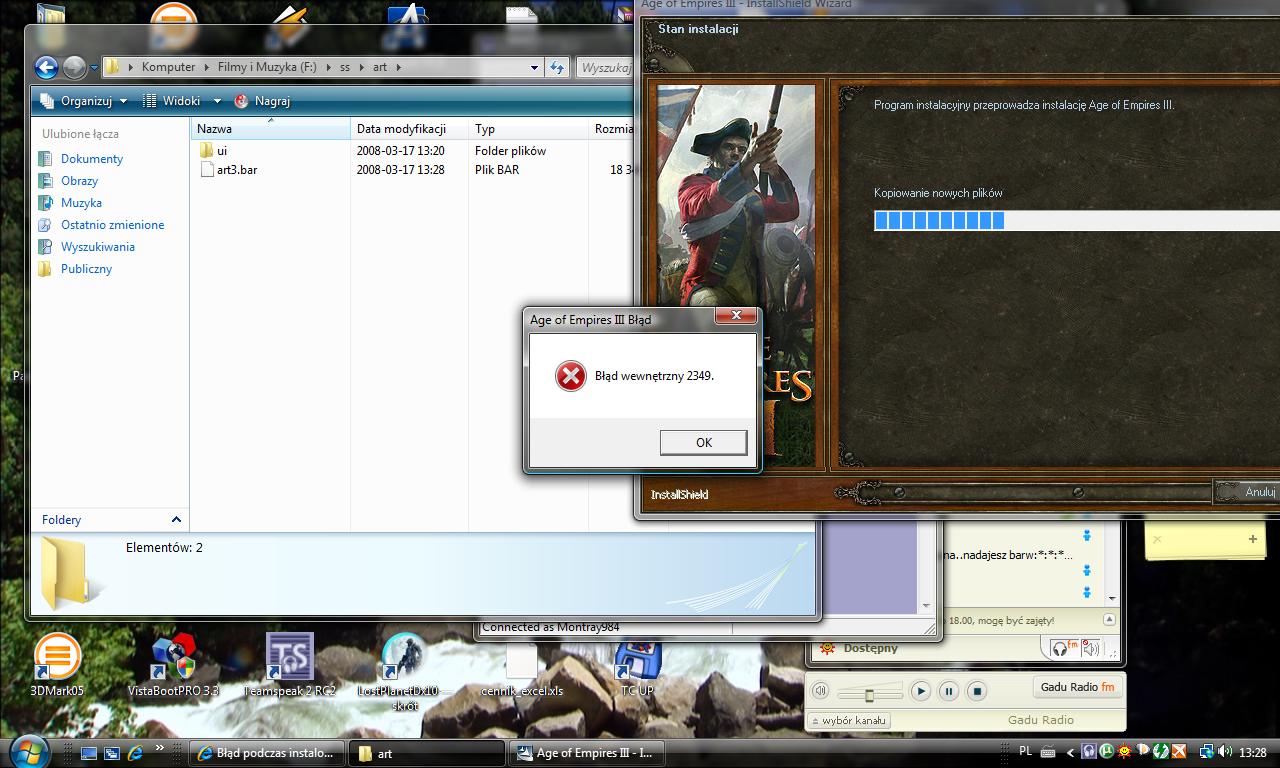Refresh the Explorer folder view
This screenshot has height=768, width=1280.
pyautogui.click(x=557, y=68)
